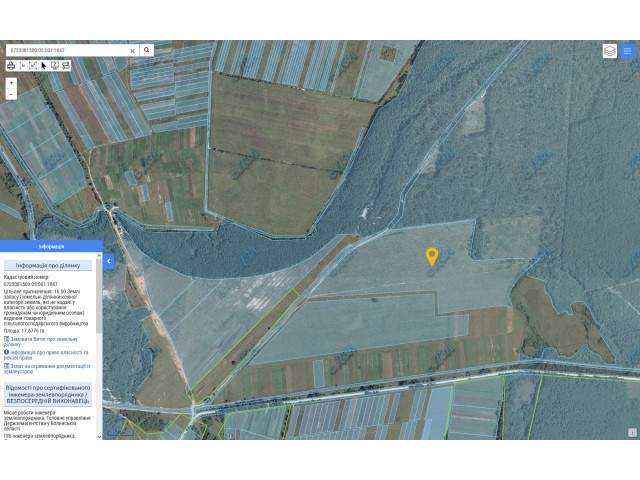
Task: Click the Інформація panel header tab
Action: (x=51, y=247)
